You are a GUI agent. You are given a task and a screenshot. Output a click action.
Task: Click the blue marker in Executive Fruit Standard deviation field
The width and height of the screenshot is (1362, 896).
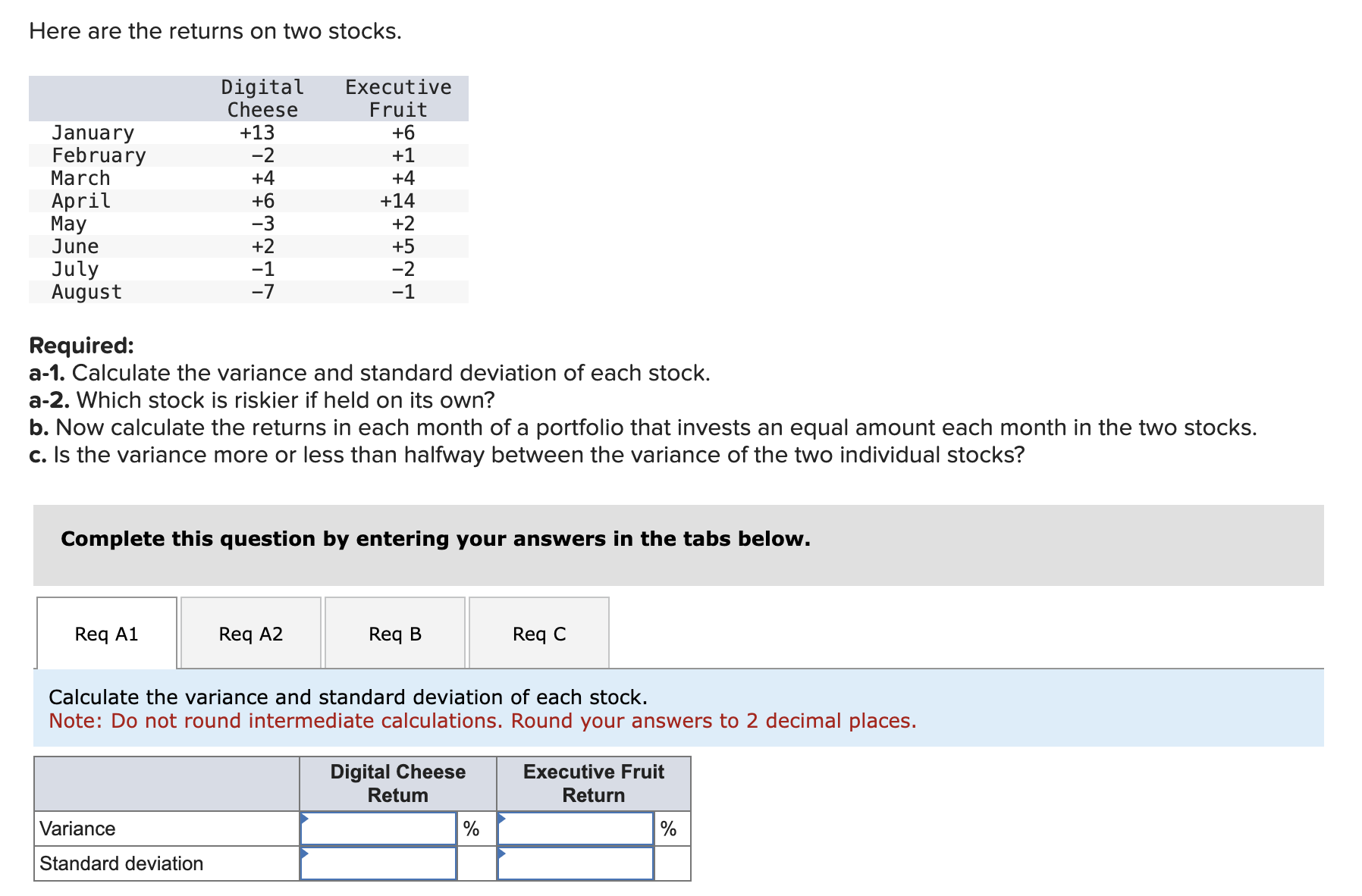pos(502,855)
